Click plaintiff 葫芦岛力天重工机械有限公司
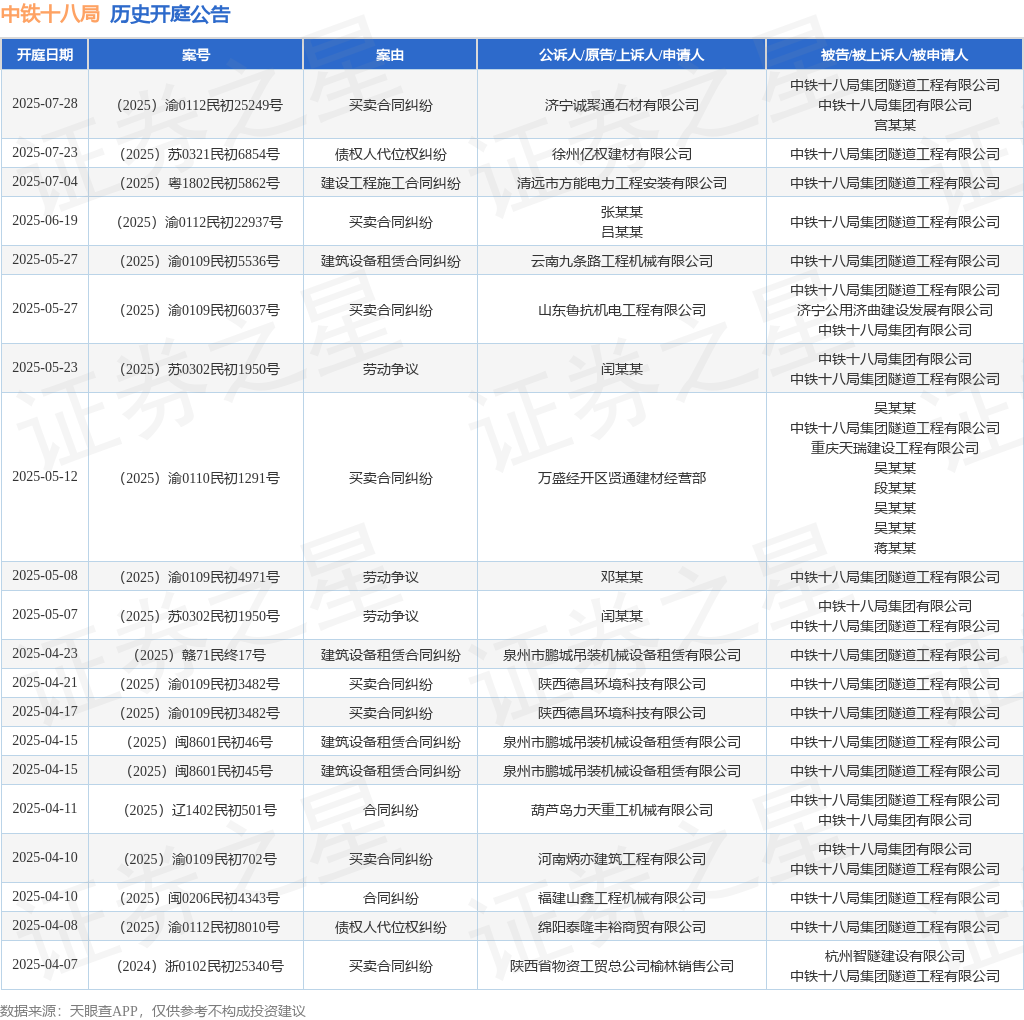The height and width of the screenshot is (1020, 1024). [x=621, y=810]
